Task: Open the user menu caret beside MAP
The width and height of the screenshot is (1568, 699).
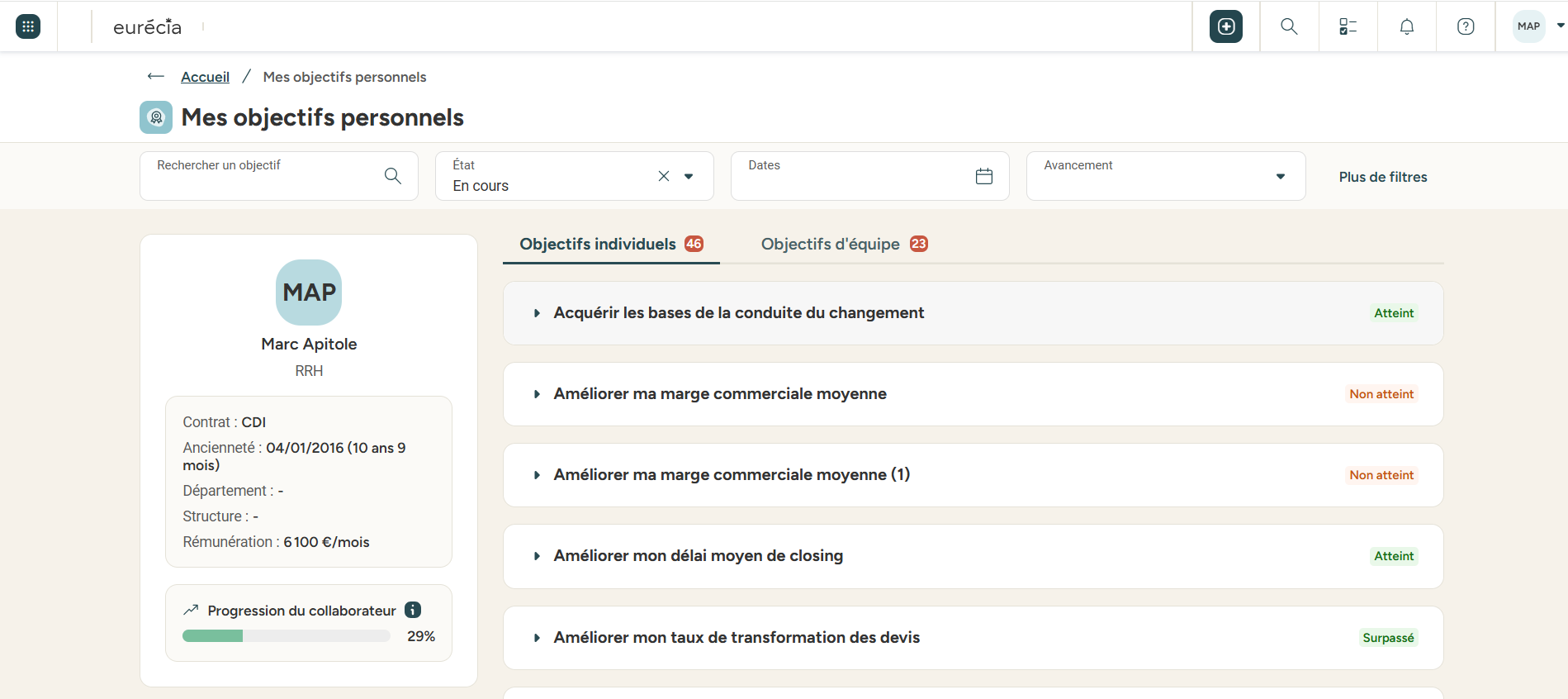Action: click(x=1561, y=26)
